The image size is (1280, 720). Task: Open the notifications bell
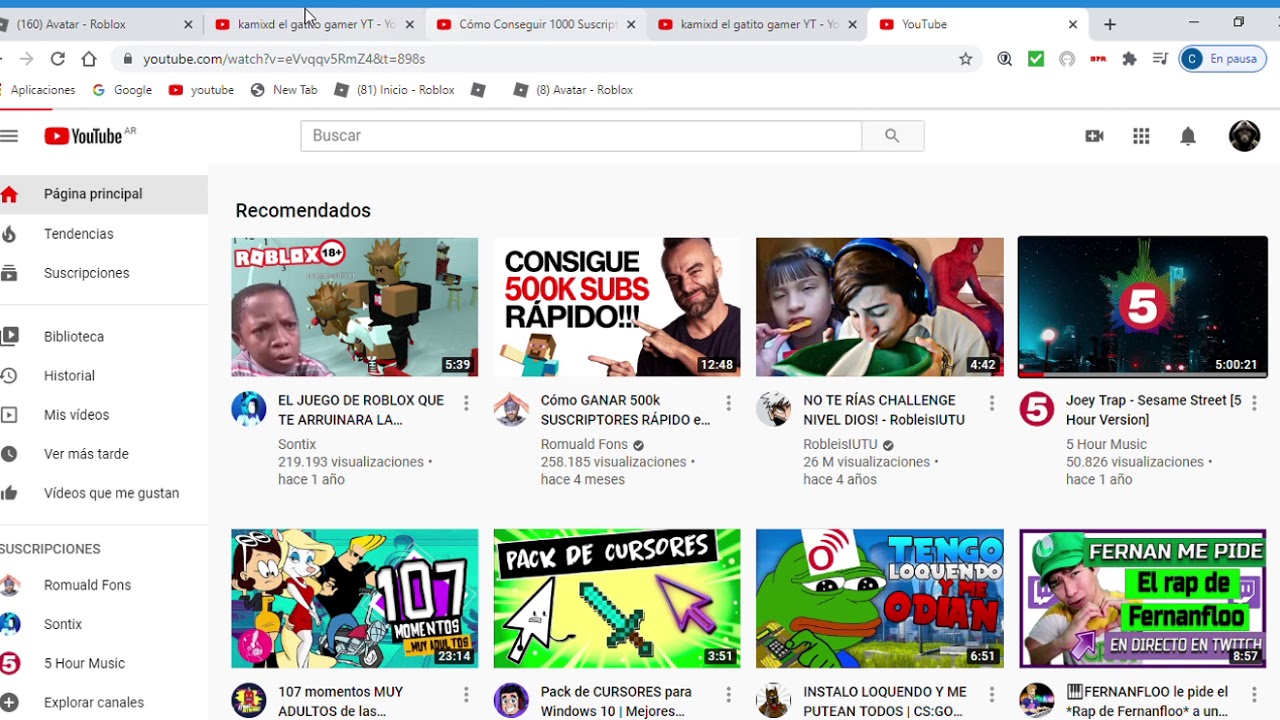click(x=1188, y=136)
